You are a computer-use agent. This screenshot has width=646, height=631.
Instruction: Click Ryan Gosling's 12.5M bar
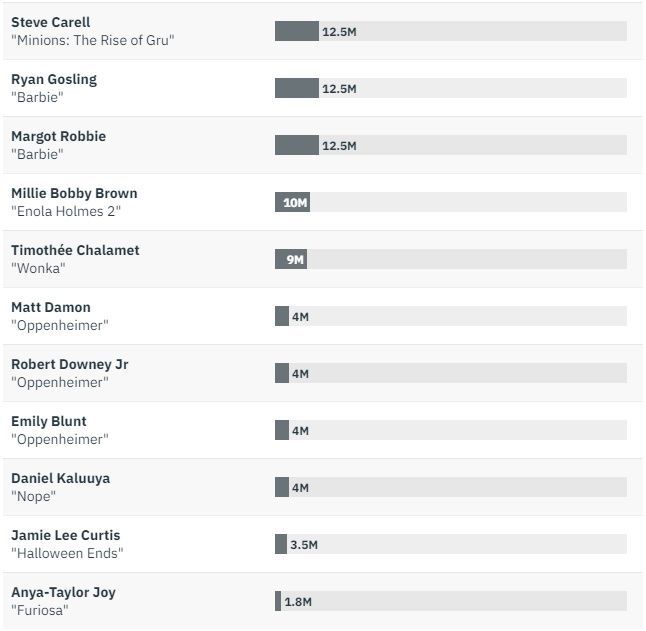(x=297, y=88)
